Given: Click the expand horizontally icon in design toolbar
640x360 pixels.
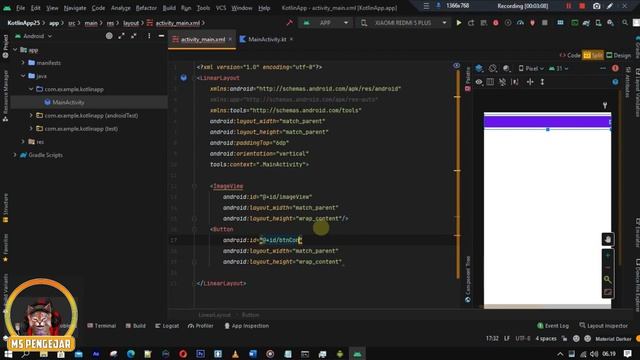Looking at the screenshot, I should tap(530, 82).
